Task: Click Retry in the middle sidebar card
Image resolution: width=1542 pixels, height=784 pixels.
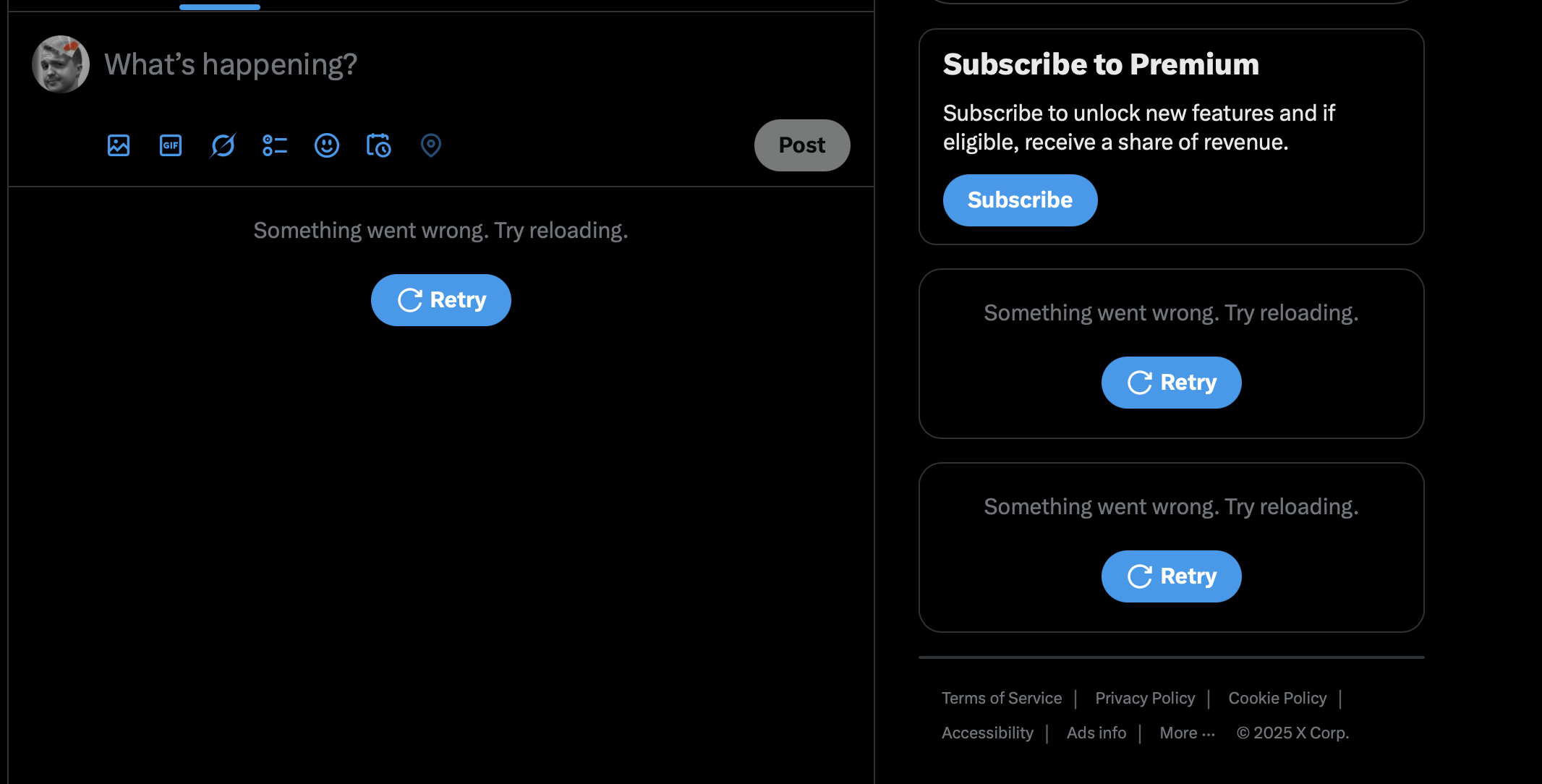Action: click(1171, 382)
